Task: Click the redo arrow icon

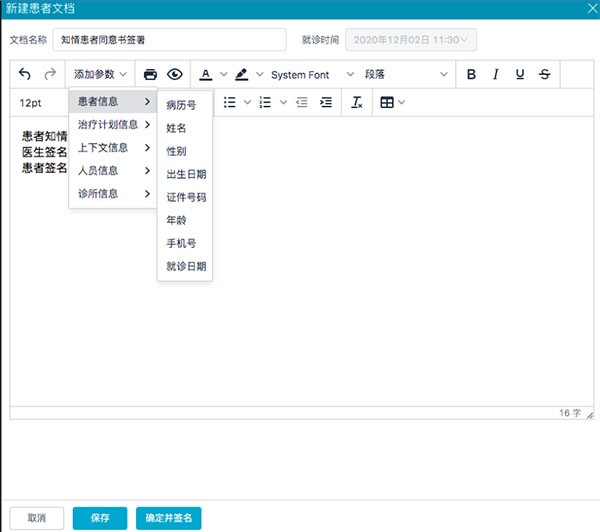Action: [x=50, y=75]
